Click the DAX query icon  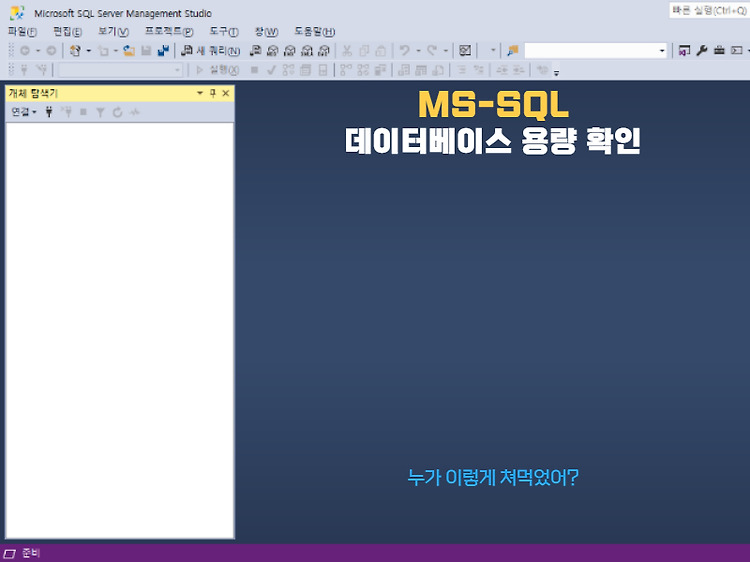pyautogui.click(x=324, y=50)
